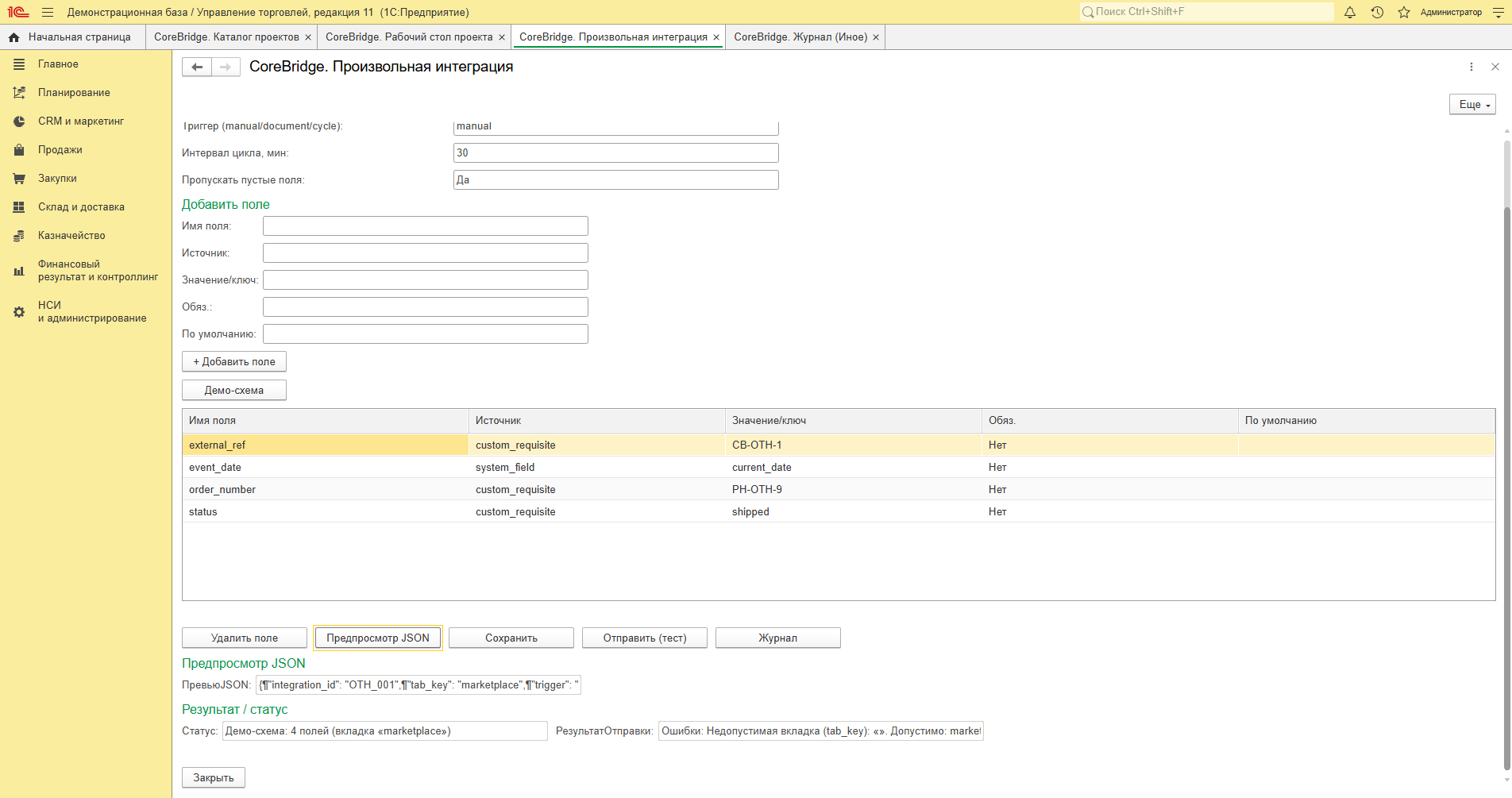Switch to CoreBridge. Журнал (Иное) tab
The width and height of the screenshot is (1512, 798).
800,37
